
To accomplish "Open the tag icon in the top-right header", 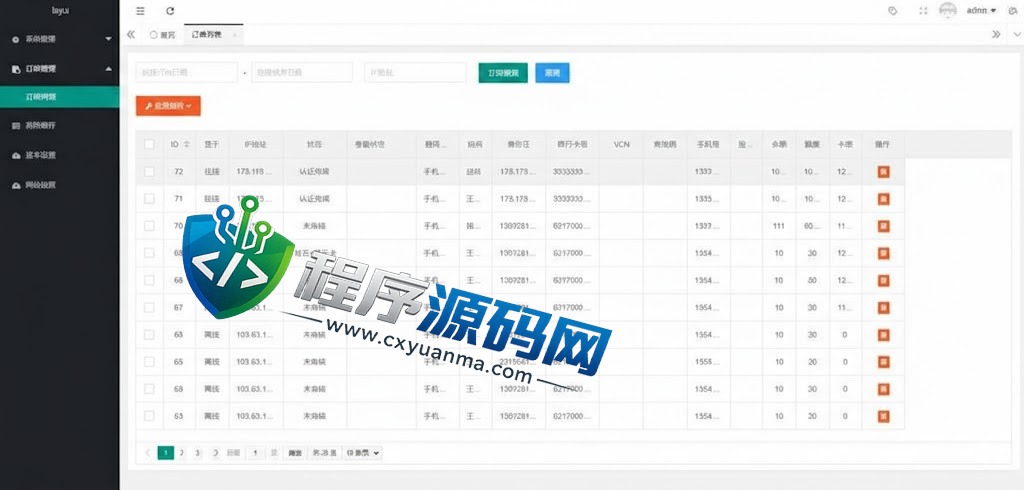I will tap(893, 11).
